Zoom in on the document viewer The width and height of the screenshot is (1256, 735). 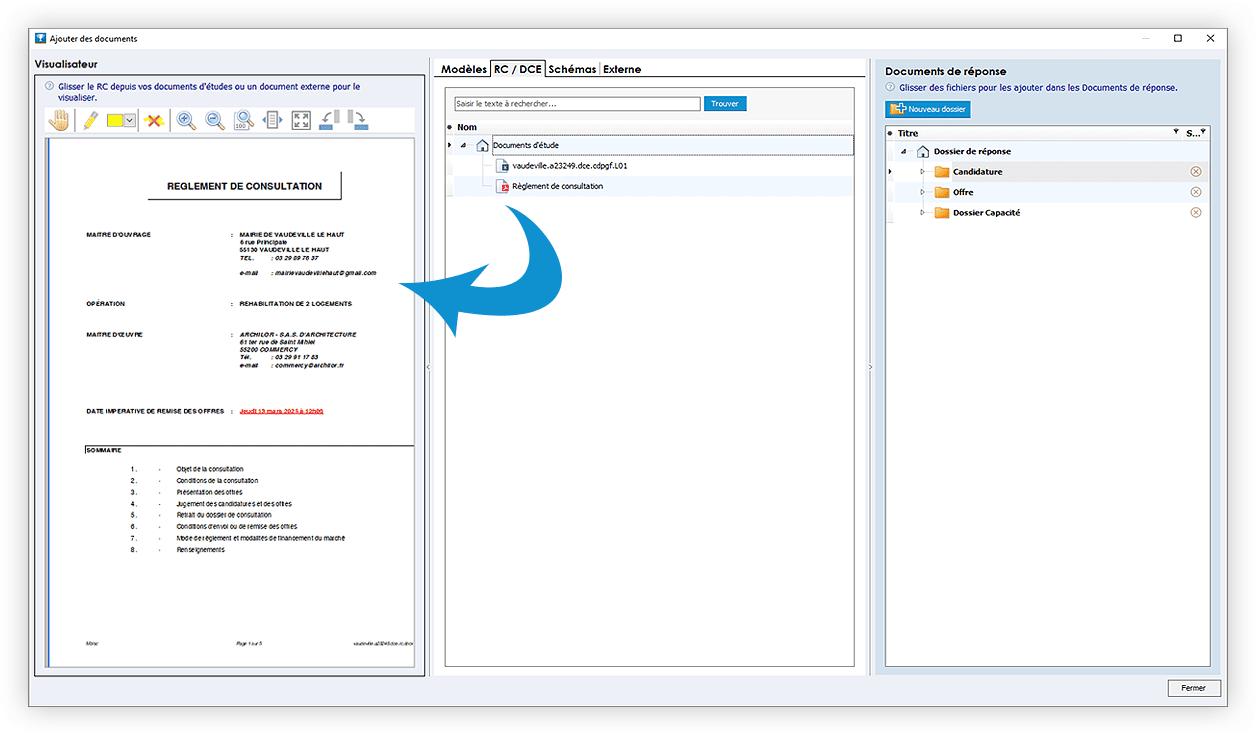186,120
